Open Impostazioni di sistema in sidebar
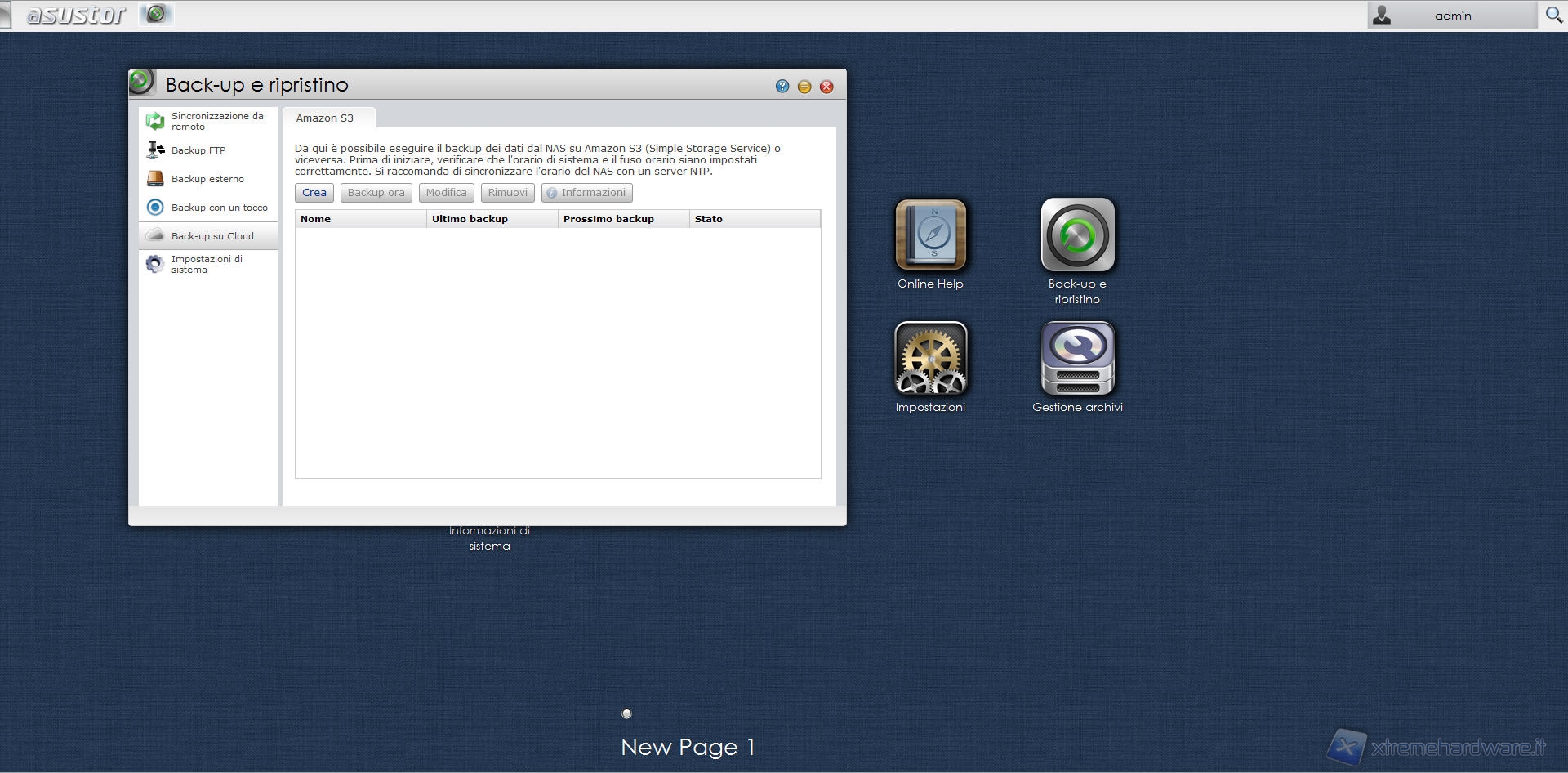This screenshot has width=1568, height=773. pyautogui.click(x=207, y=265)
